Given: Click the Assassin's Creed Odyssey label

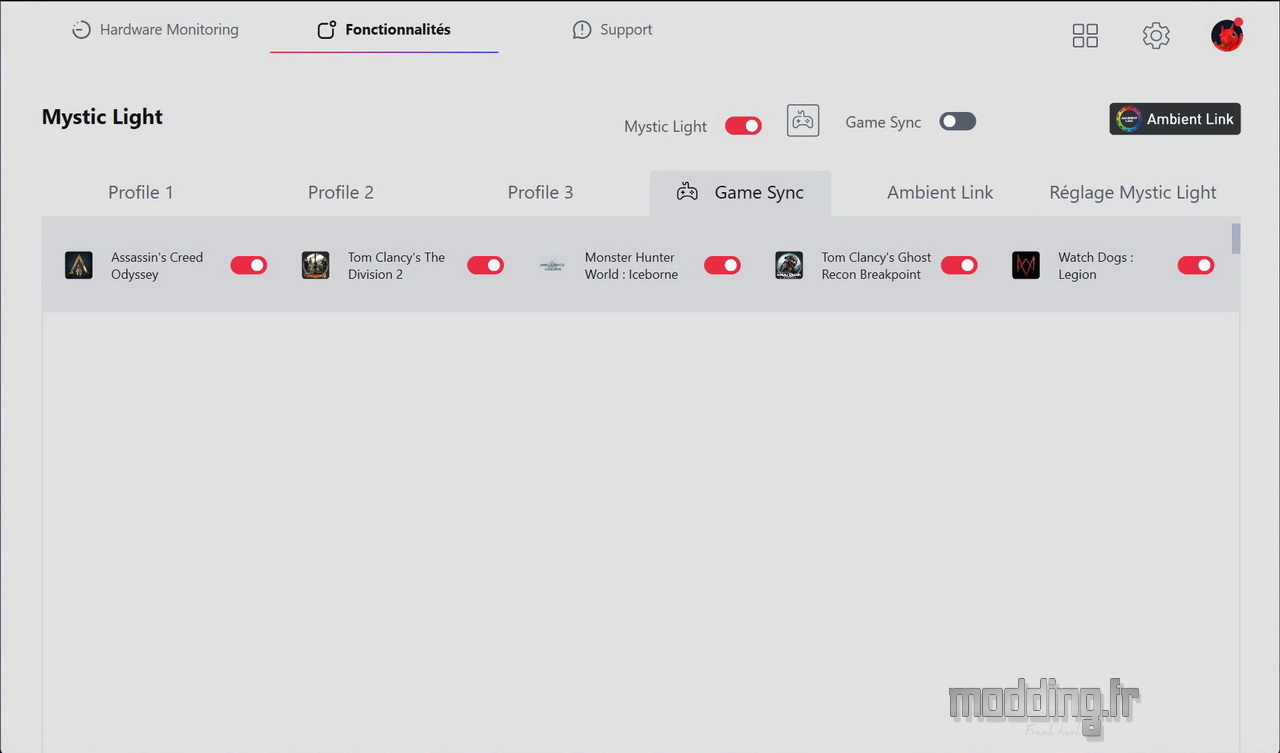Looking at the screenshot, I should point(157,266).
